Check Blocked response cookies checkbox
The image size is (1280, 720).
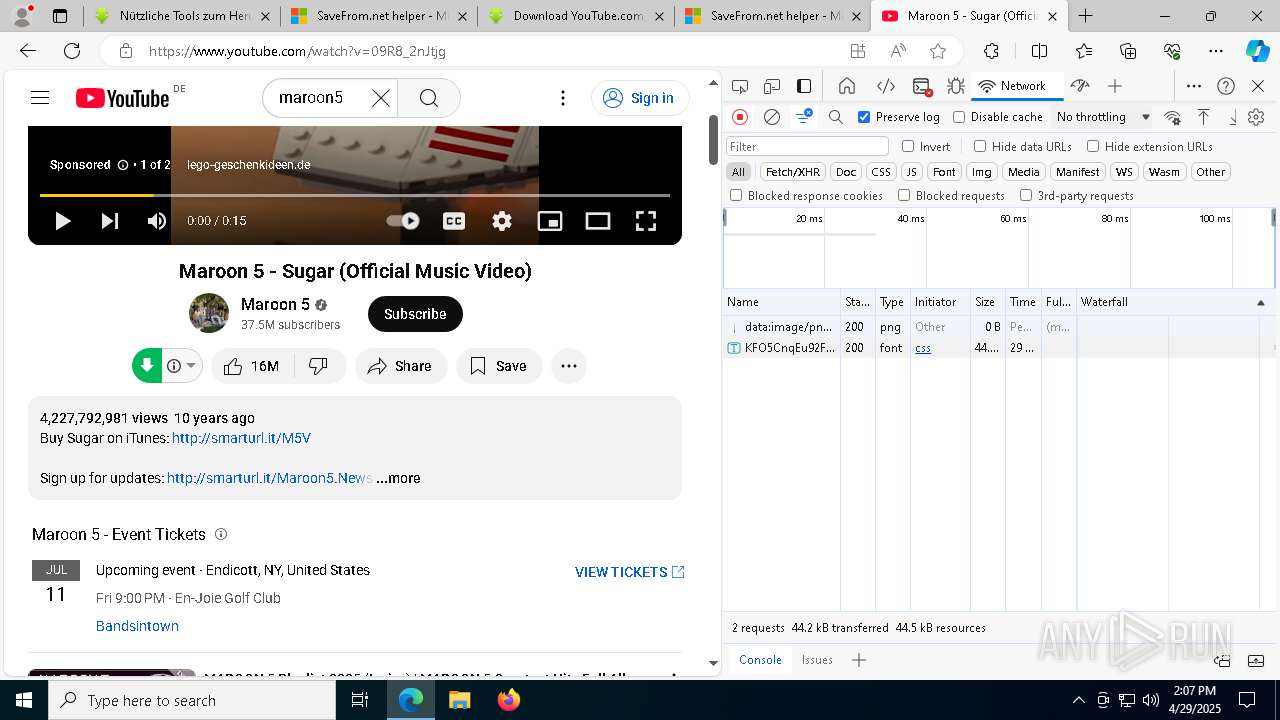[x=736, y=196]
